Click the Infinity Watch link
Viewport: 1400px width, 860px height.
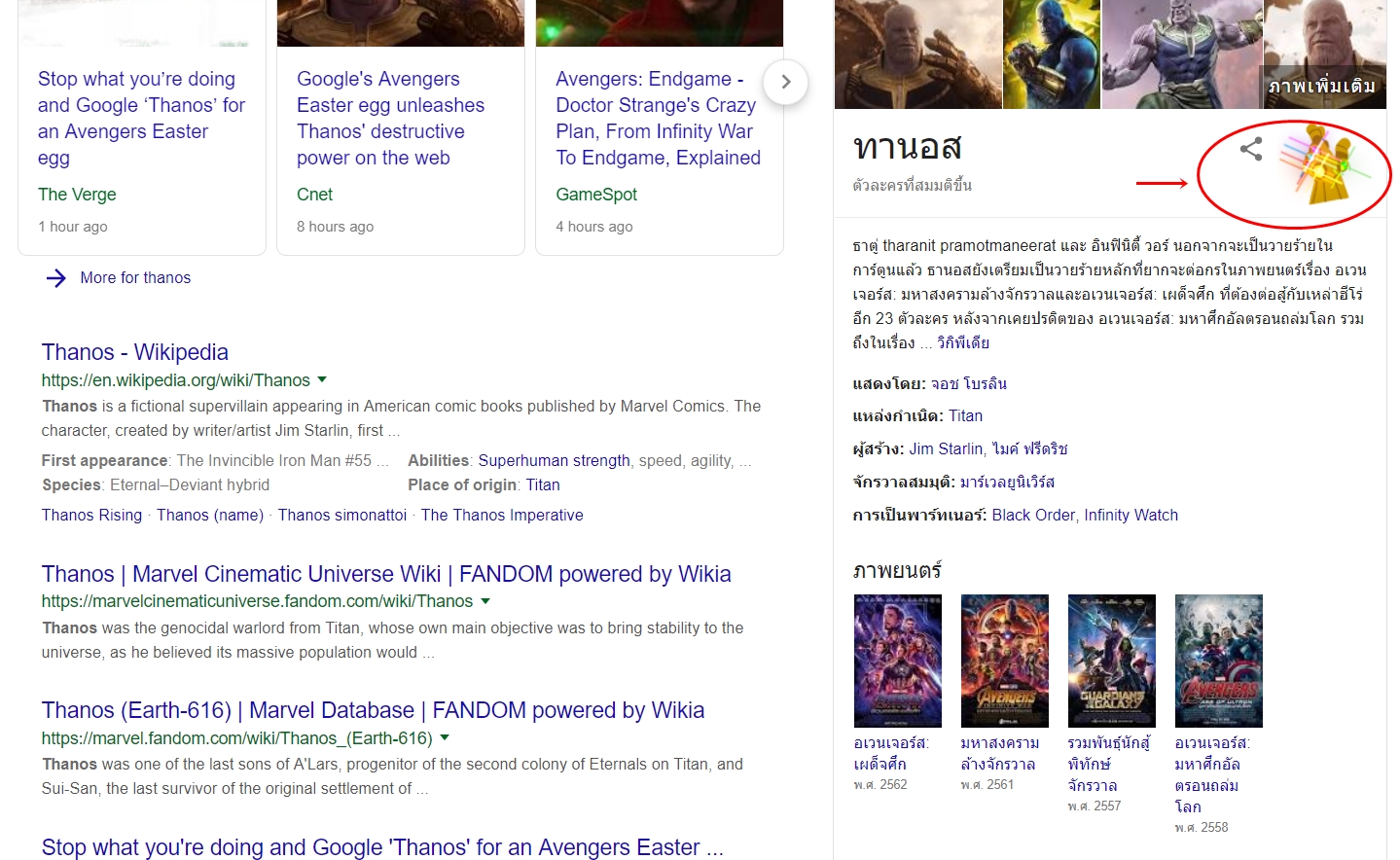coord(1131,515)
